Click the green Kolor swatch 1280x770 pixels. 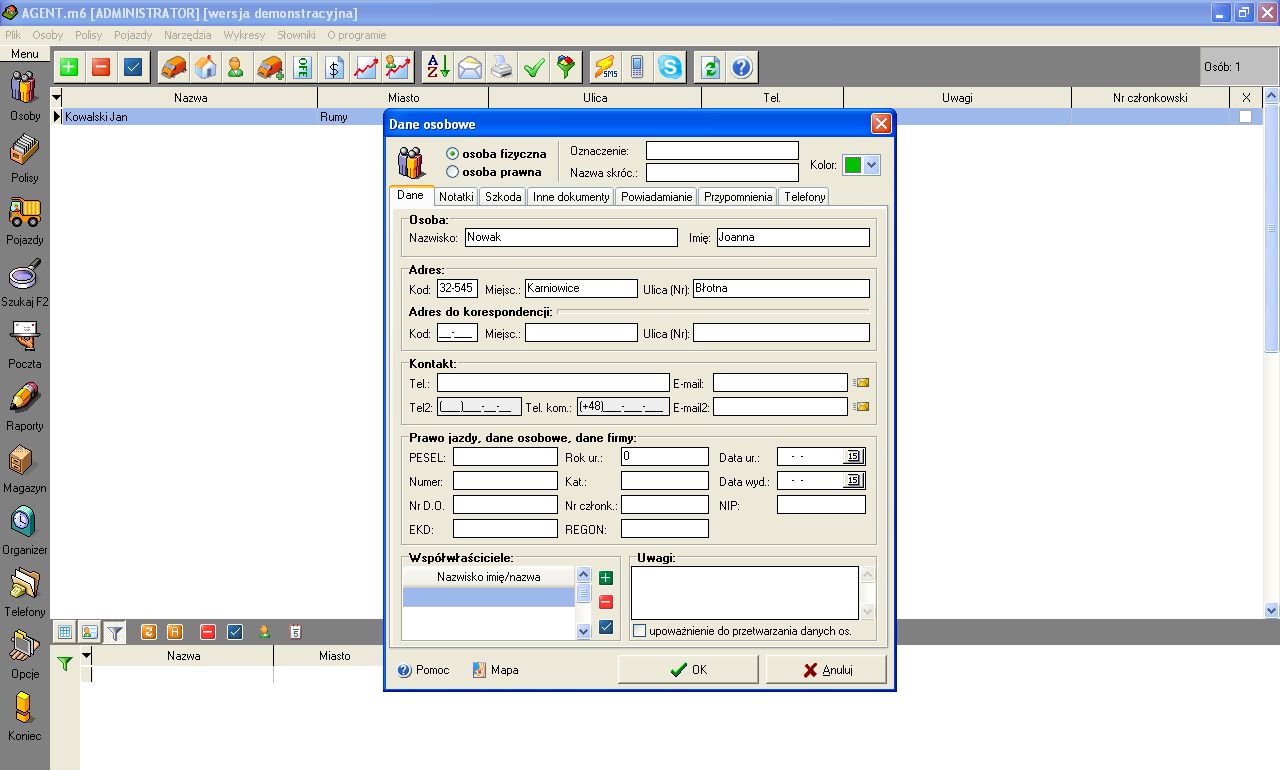(853, 165)
